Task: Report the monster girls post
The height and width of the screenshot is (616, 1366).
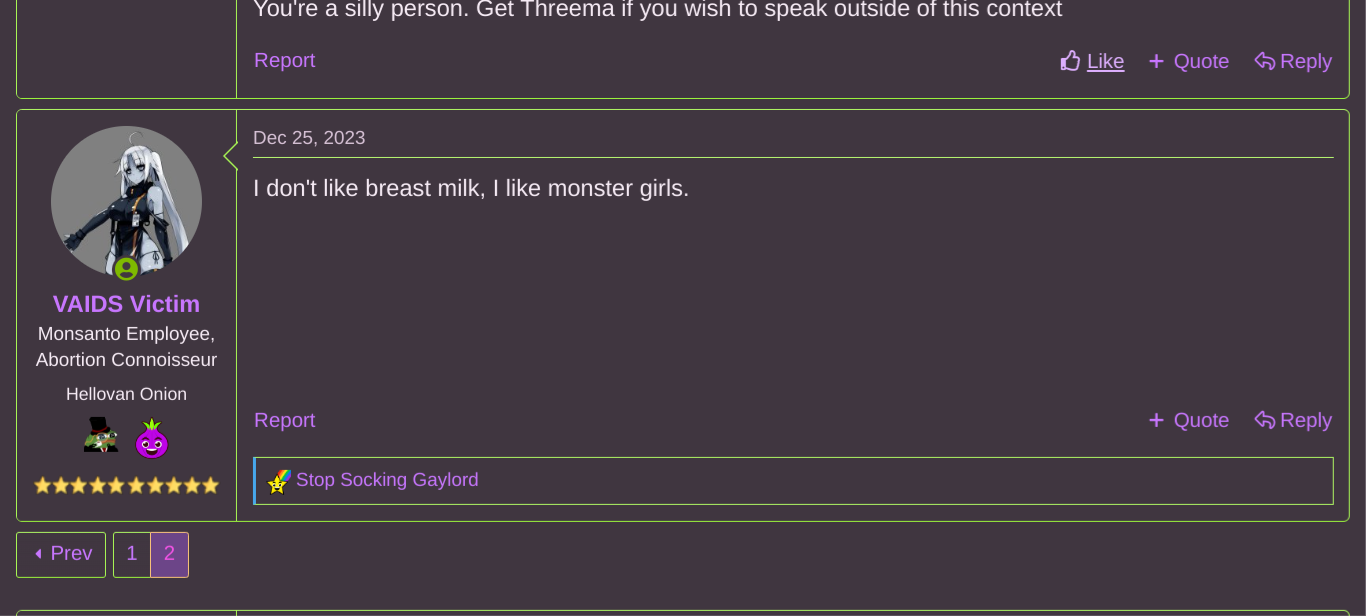Action: coord(285,420)
